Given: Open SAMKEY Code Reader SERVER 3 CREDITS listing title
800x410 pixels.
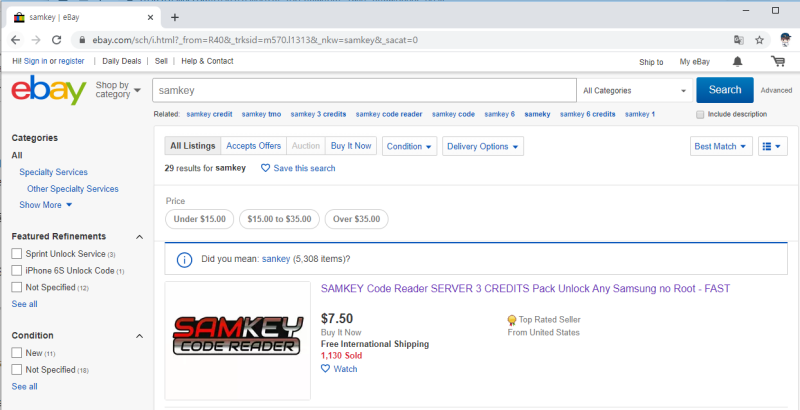Looking at the screenshot, I should (526, 289).
